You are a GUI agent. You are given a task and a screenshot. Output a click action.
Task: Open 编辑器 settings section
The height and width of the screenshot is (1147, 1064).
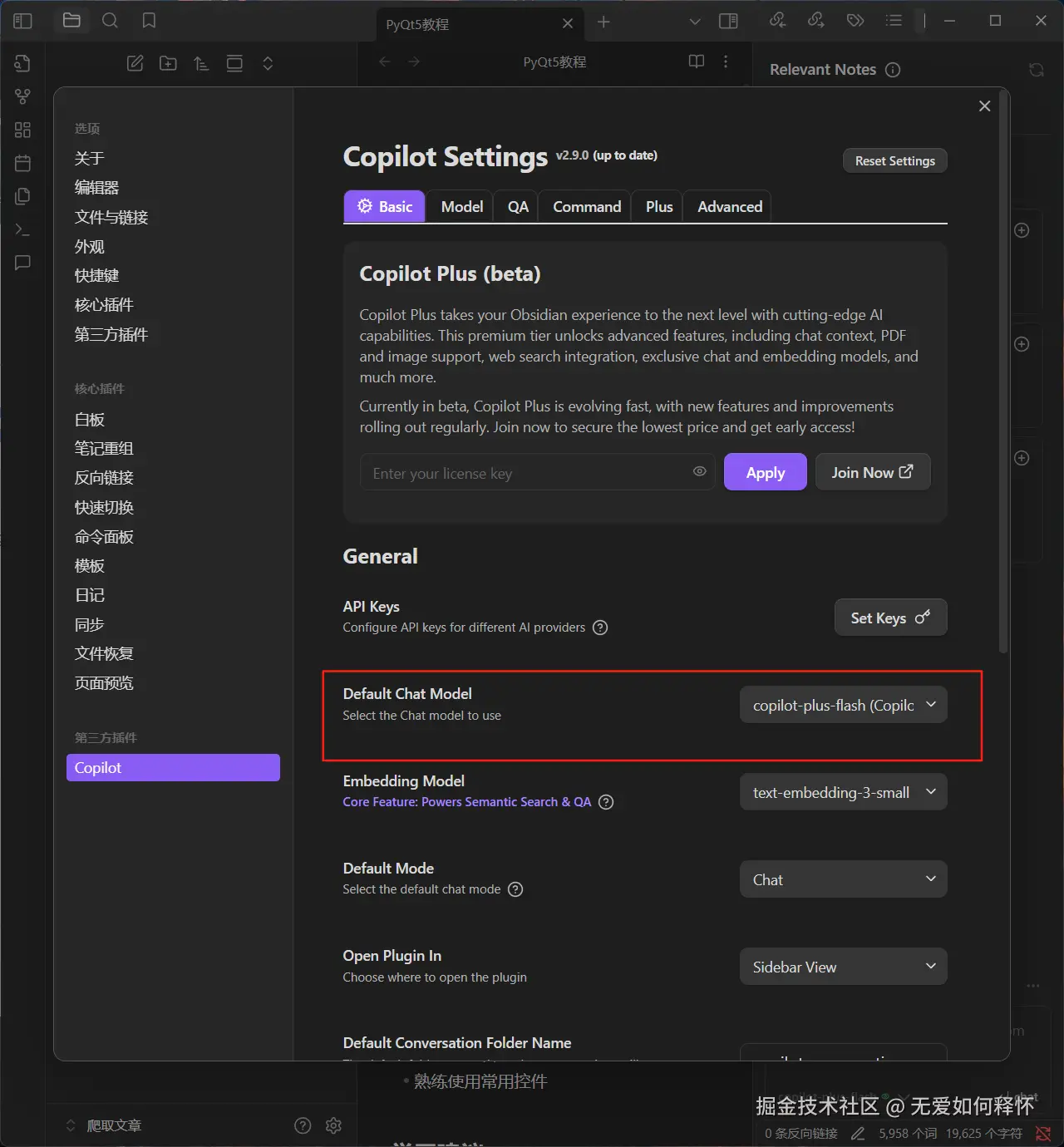pos(97,188)
